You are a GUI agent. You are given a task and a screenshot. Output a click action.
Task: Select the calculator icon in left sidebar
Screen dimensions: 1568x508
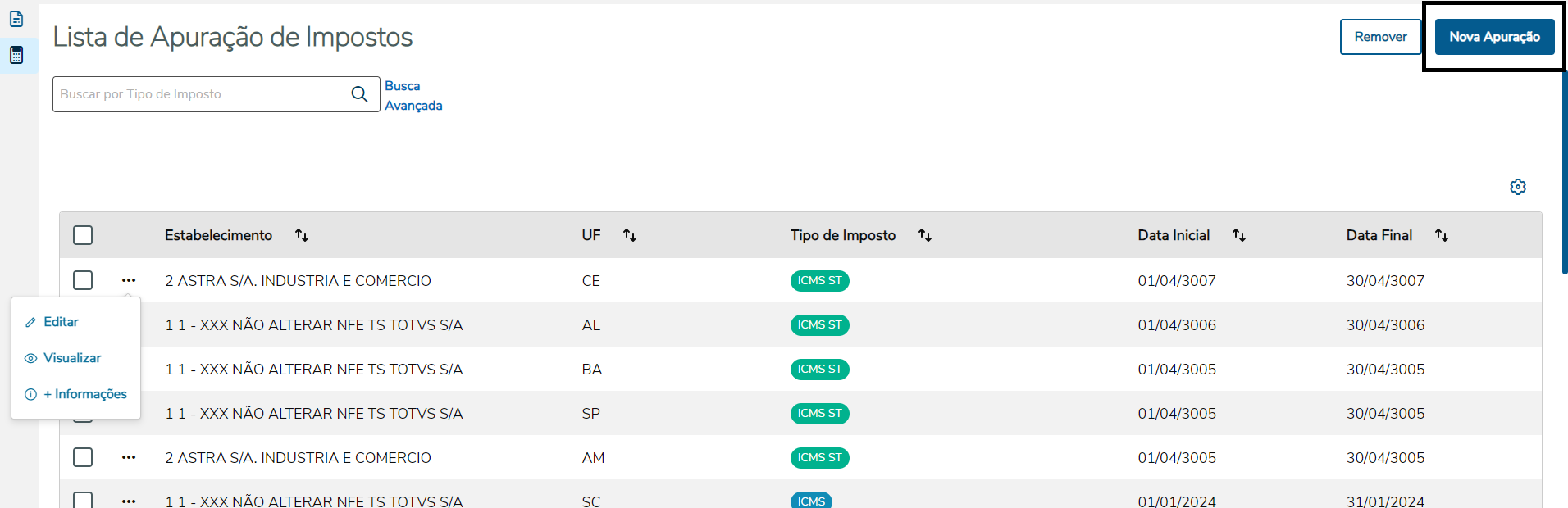point(16,55)
